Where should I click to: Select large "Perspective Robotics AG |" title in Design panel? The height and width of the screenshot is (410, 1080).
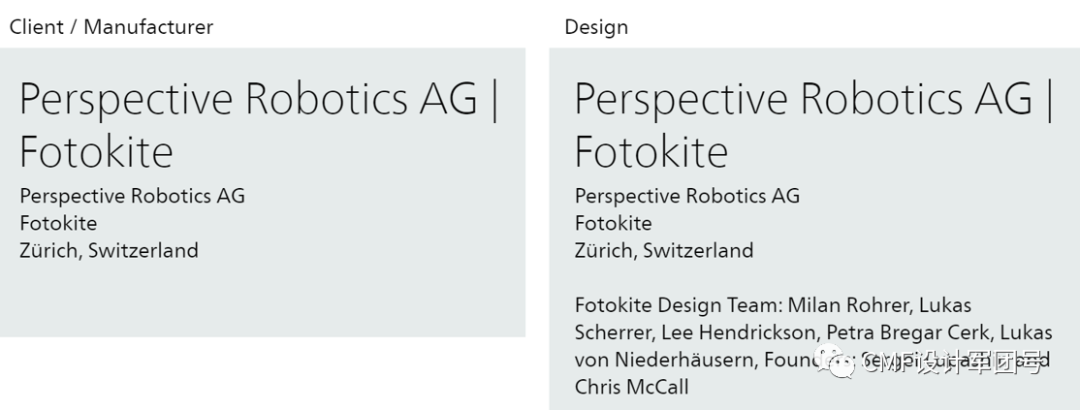814,100
